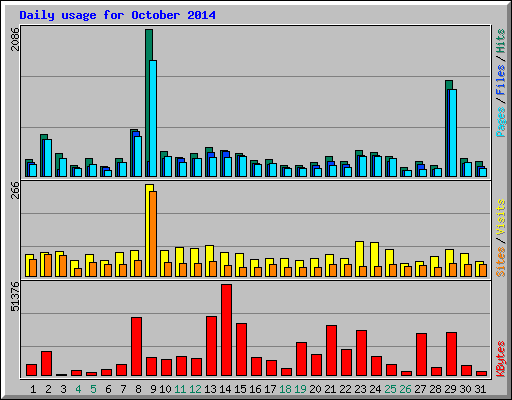512x400 pixels.
Task: Click the green day 4 axis label
Action: click(x=78, y=389)
